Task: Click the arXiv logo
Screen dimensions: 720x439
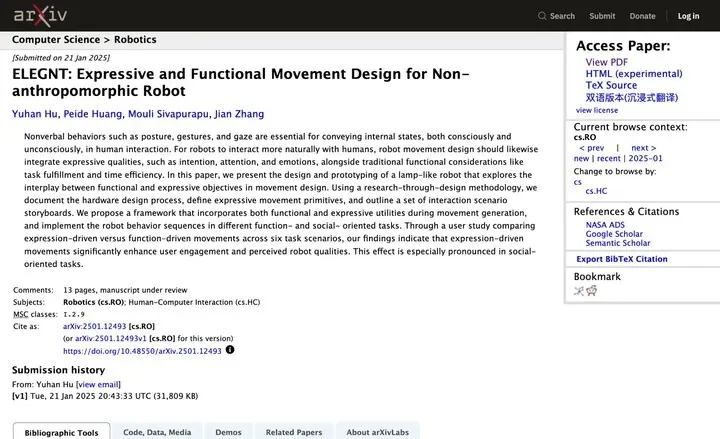Action: pos(40,16)
